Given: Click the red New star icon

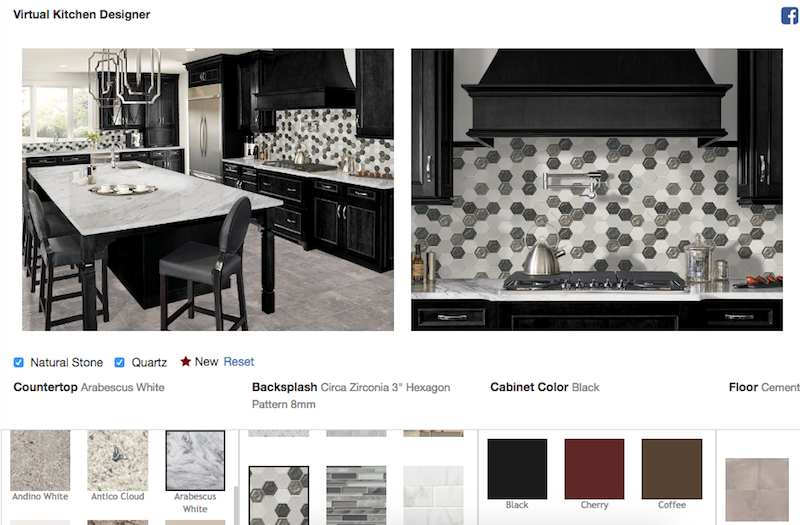Looking at the screenshot, I should click(186, 362).
